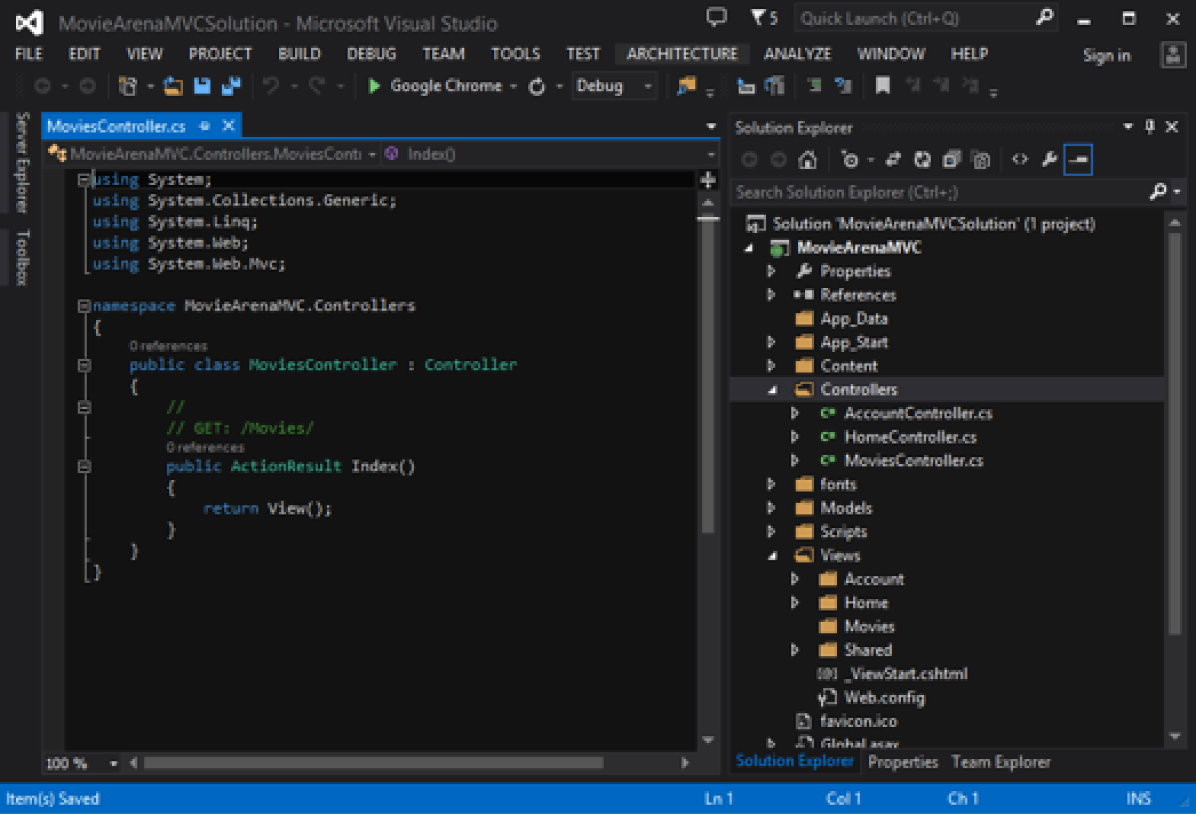Collapse the Index method outline region
Image resolution: width=1196 pixels, height=816 pixels.
click(x=84, y=466)
